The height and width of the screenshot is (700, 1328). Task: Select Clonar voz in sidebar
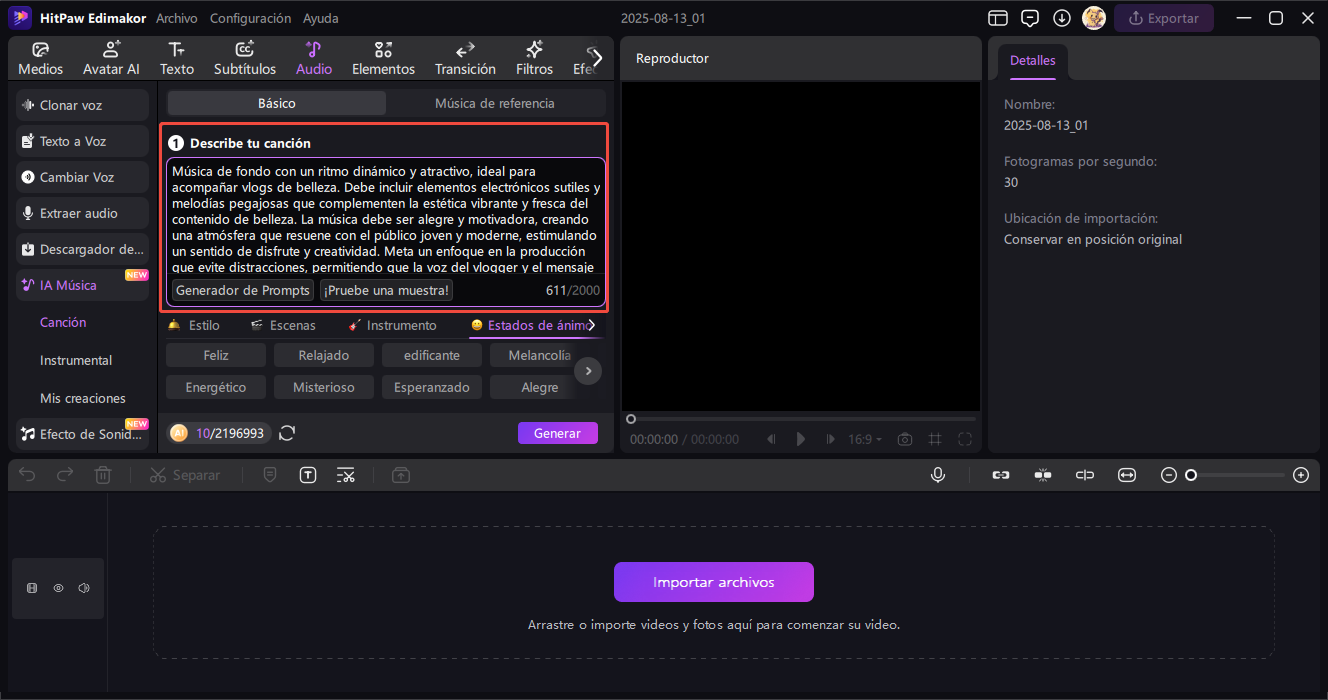coord(82,105)
